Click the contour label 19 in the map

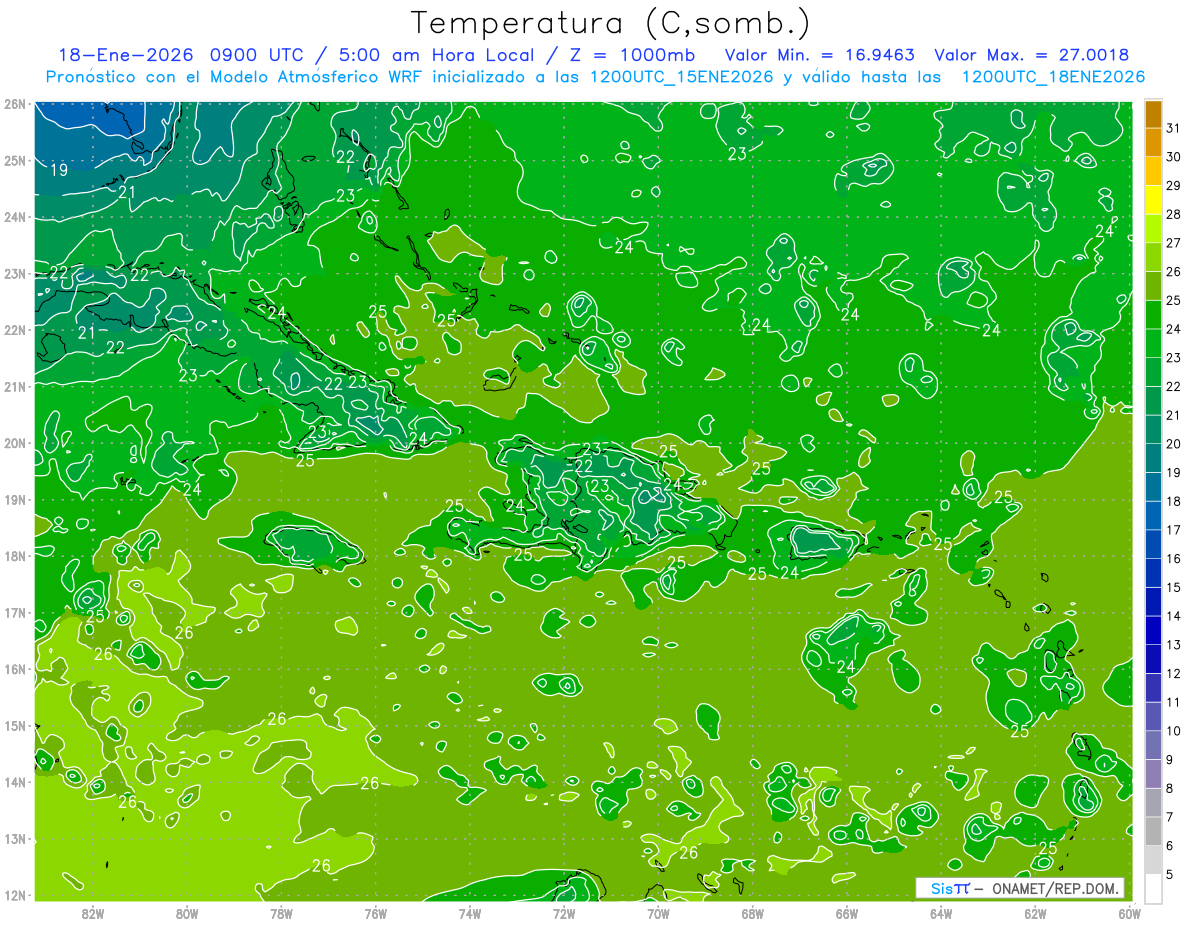pyautogui.click(x=59, y=170)
